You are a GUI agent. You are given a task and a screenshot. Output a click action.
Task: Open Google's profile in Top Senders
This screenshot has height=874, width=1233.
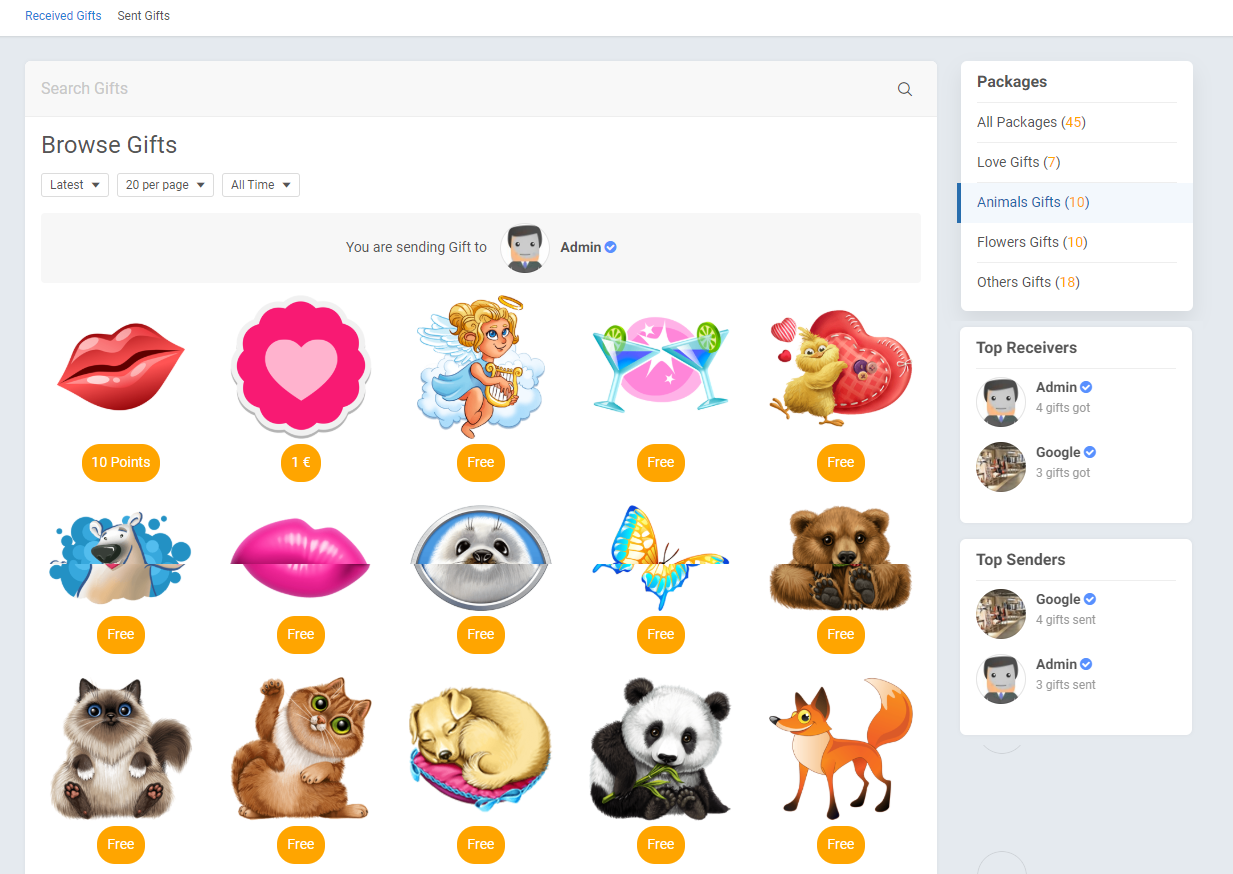(x=1057, y=599)
